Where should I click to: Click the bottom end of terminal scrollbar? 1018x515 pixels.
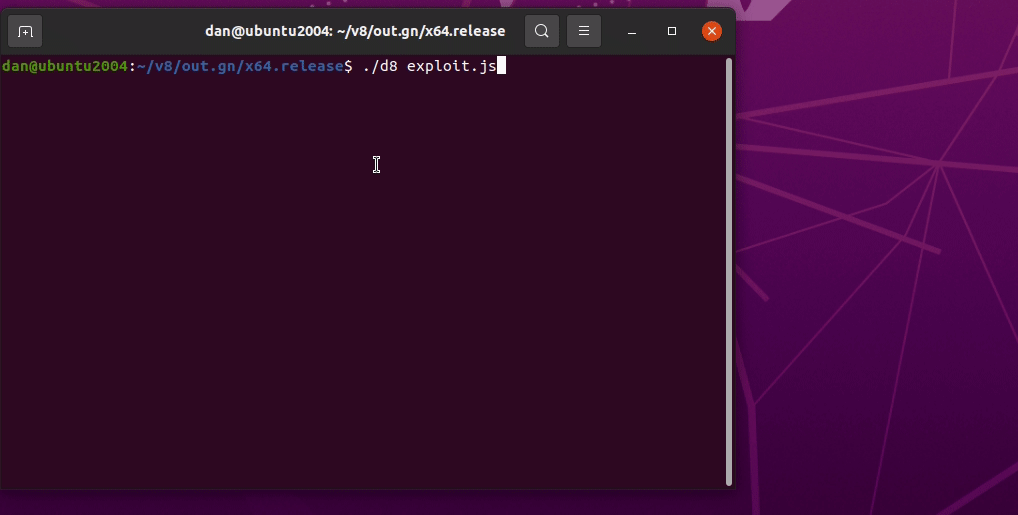point(729,478)
